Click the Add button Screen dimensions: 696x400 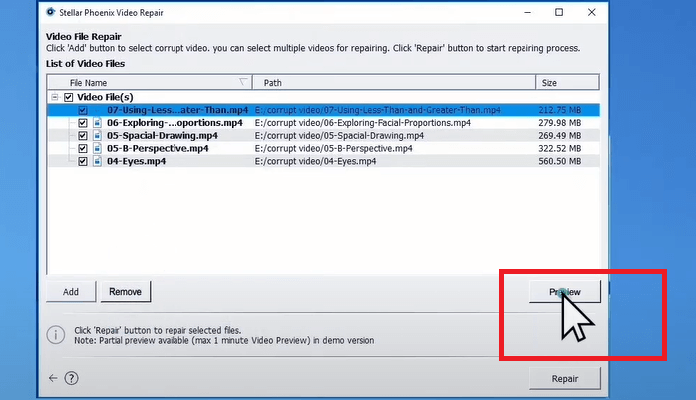point(71,292)
